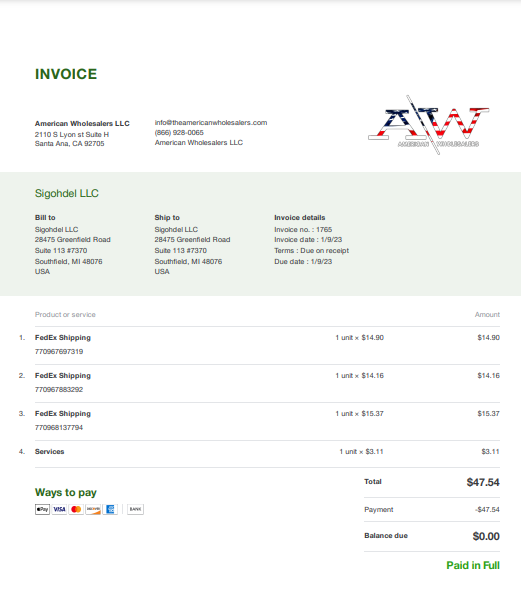The height and width of the screenshot is (602, 521).
Task: Click the Visa card icon
Action: pos(59,509)
